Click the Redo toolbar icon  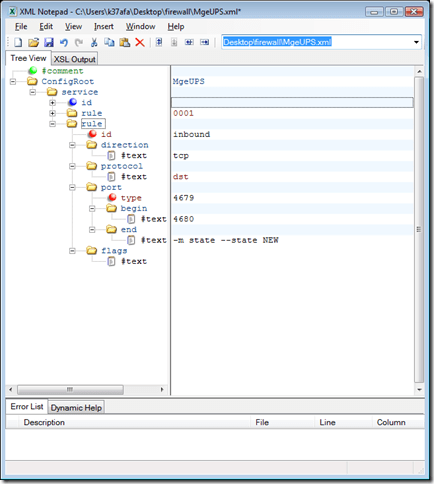(79, 42)
